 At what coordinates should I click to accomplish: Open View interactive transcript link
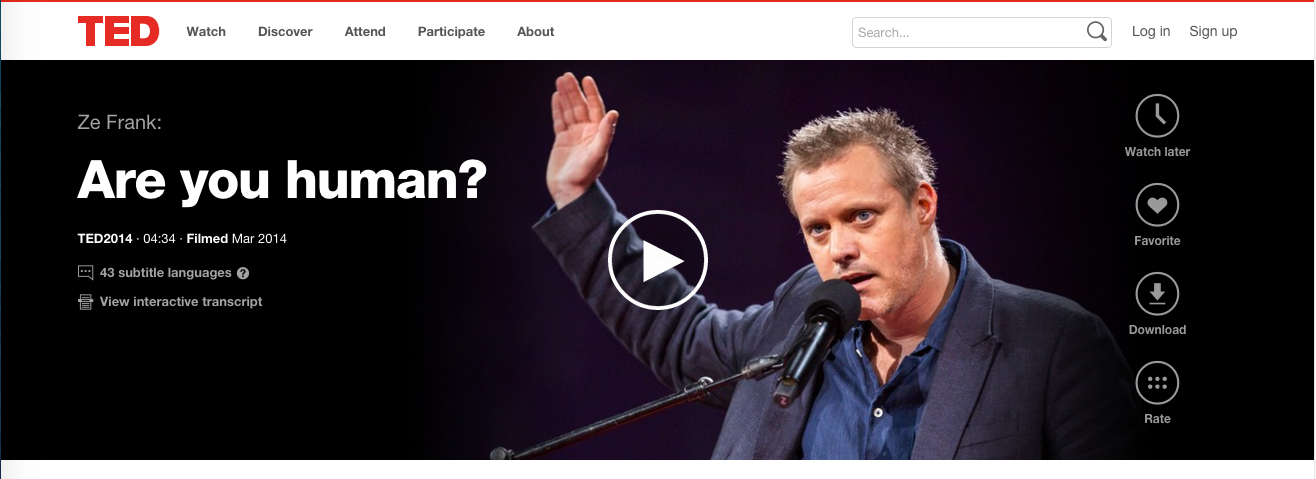pyautogui.click(x=181, y=302)
